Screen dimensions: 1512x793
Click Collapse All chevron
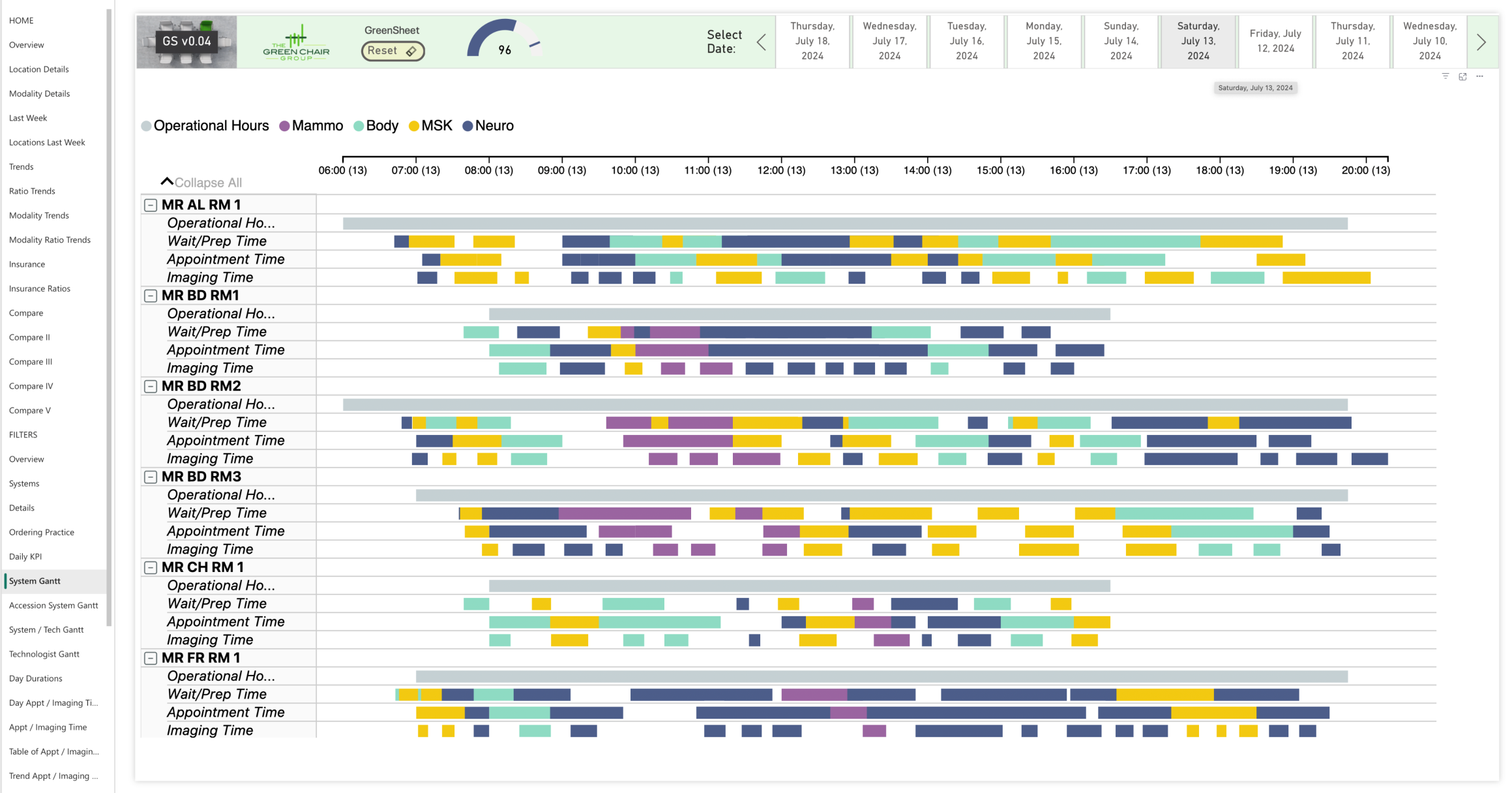pyautogui.click(x=167, y=182)
